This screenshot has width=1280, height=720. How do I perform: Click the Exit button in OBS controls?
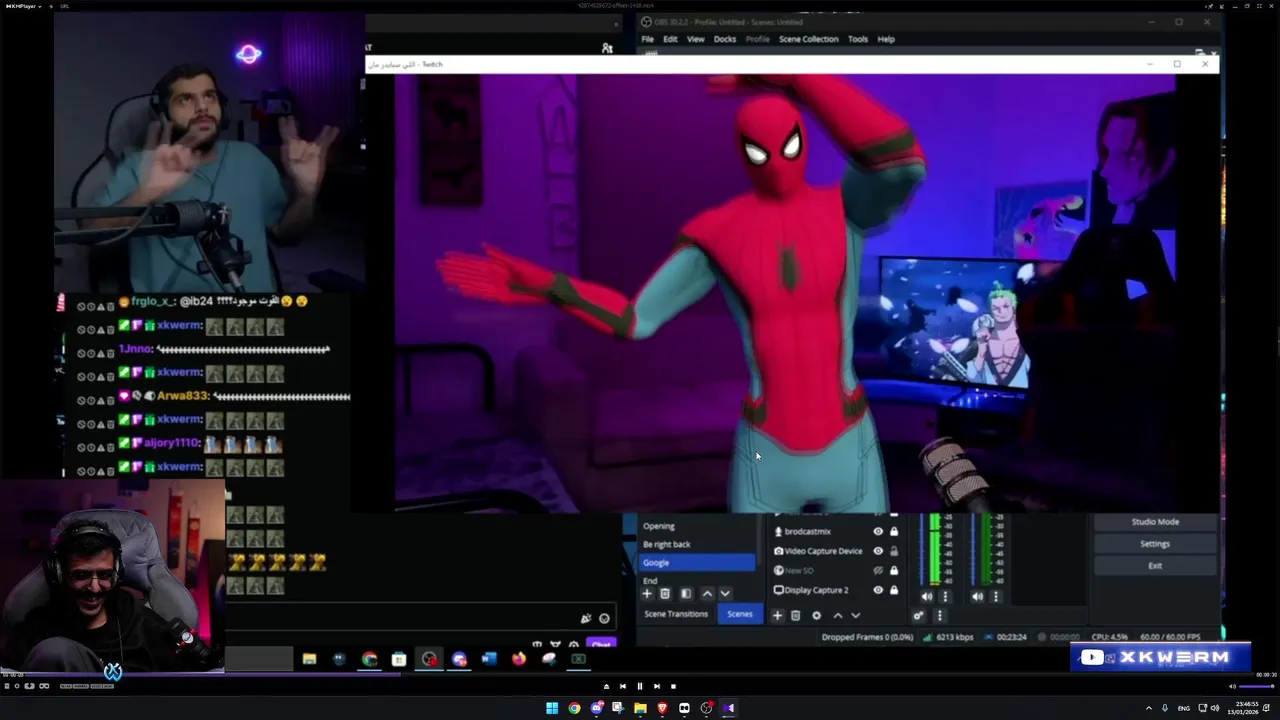[1155, 566]
